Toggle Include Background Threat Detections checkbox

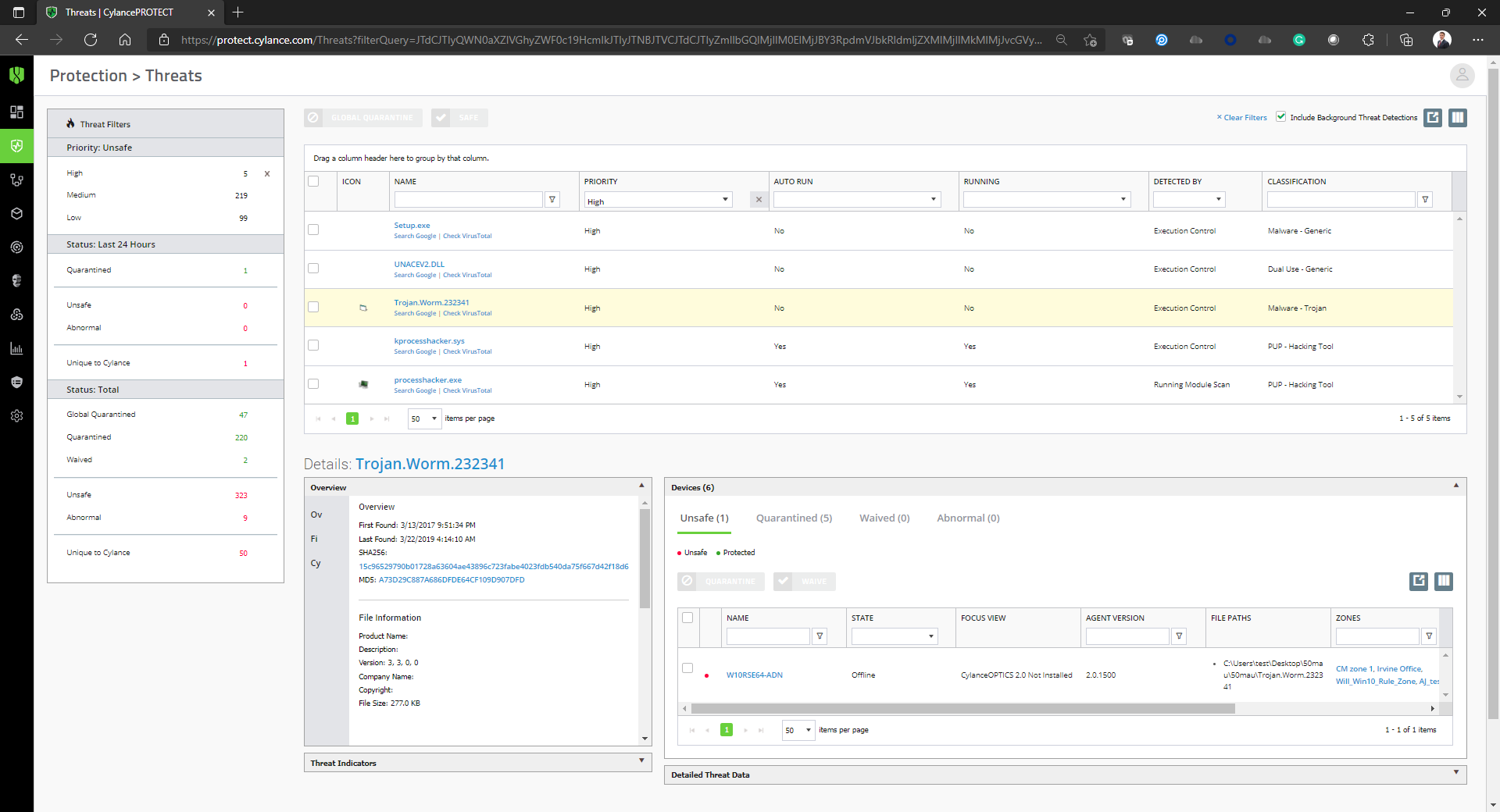click(x=1281, y=116)
